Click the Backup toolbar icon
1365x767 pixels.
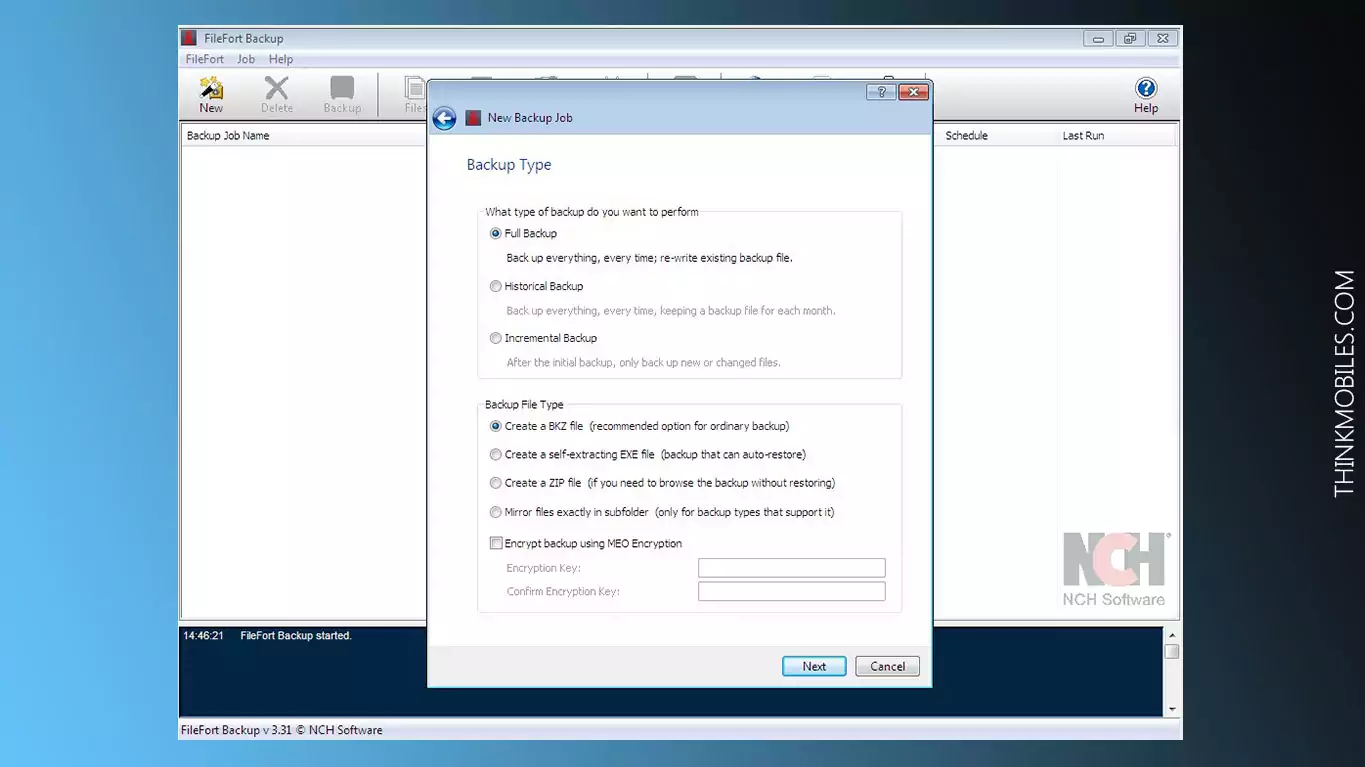(x=342, y=94)
